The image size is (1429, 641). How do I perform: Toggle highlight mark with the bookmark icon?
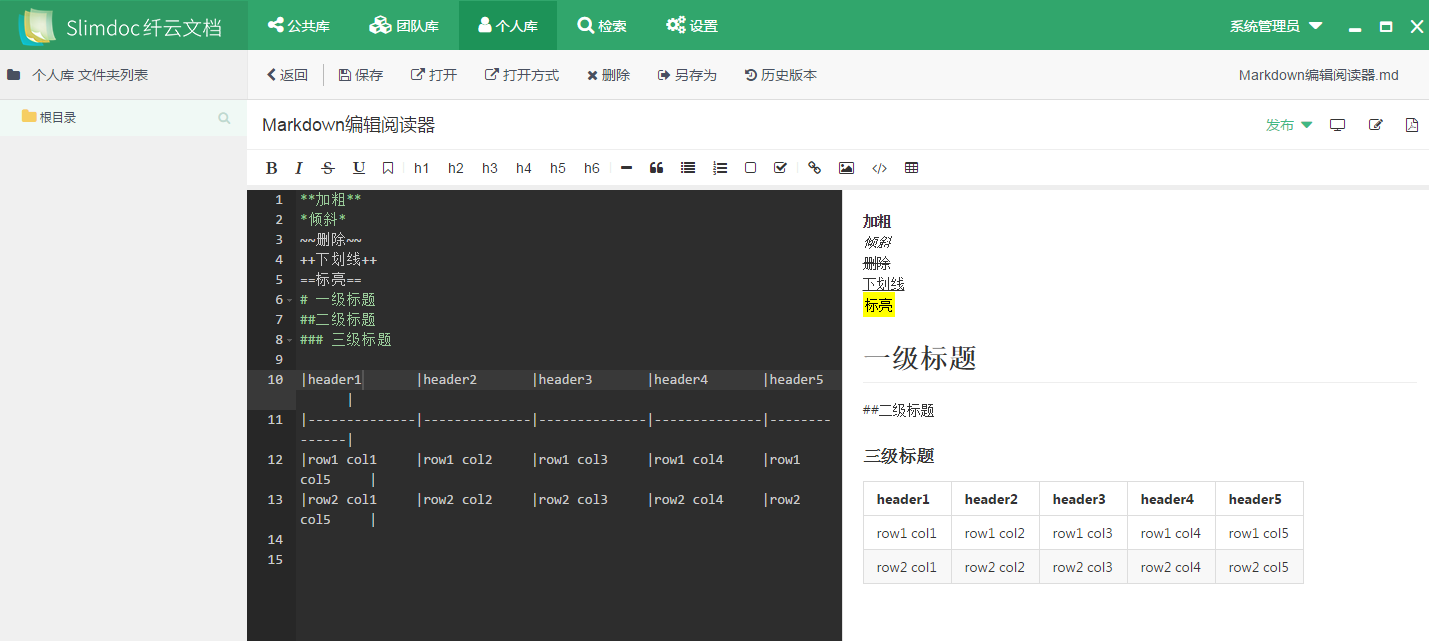pyautogui.click(x=388, y=168)
